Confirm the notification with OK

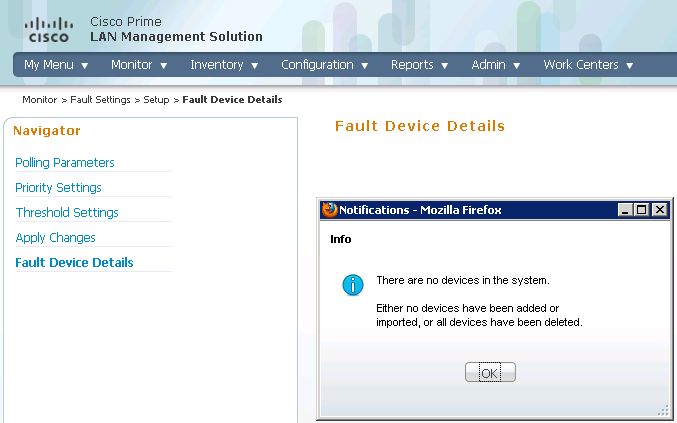(x=490, y=372)
